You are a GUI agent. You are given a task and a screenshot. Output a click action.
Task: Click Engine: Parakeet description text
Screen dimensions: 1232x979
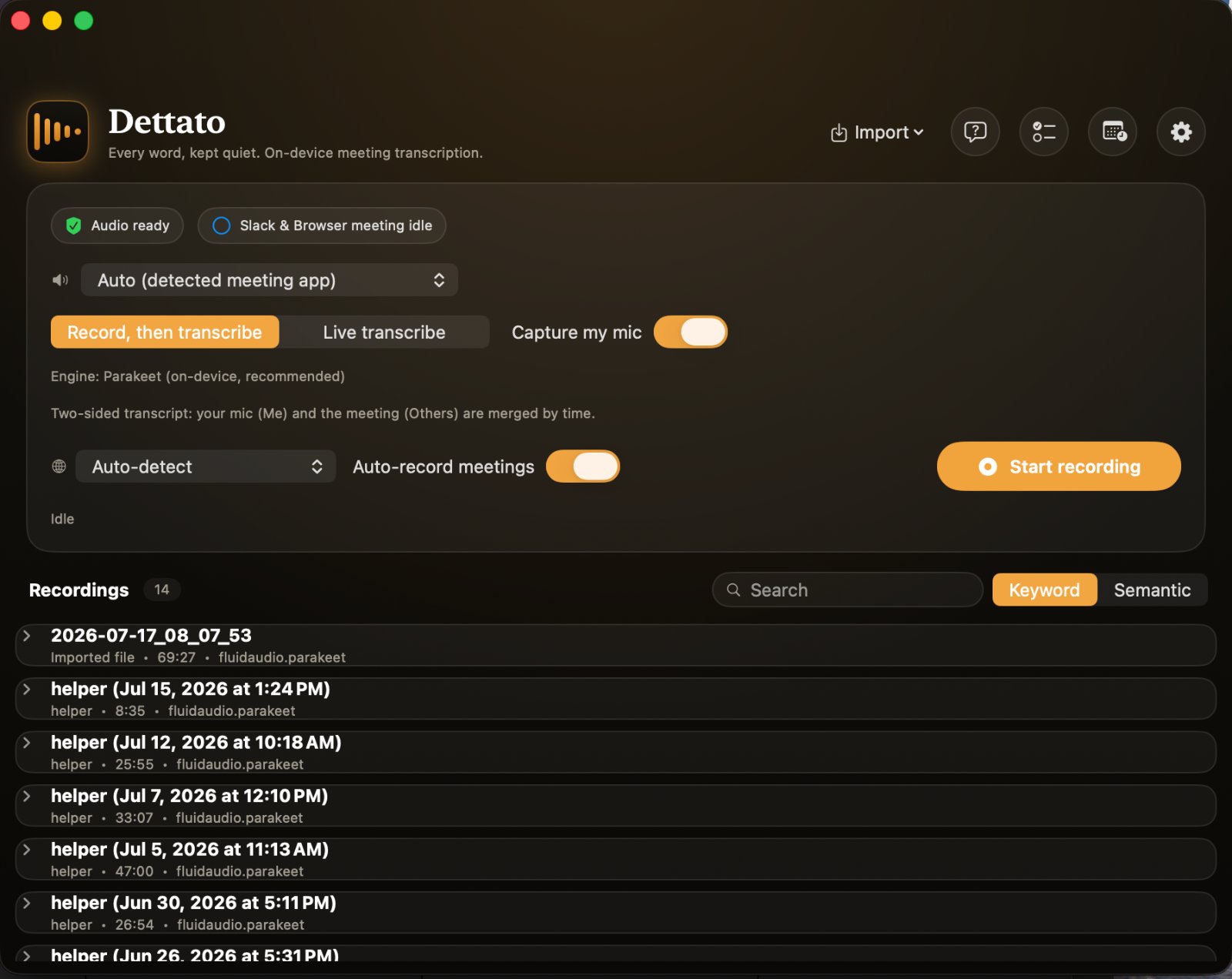pos(198,376)
